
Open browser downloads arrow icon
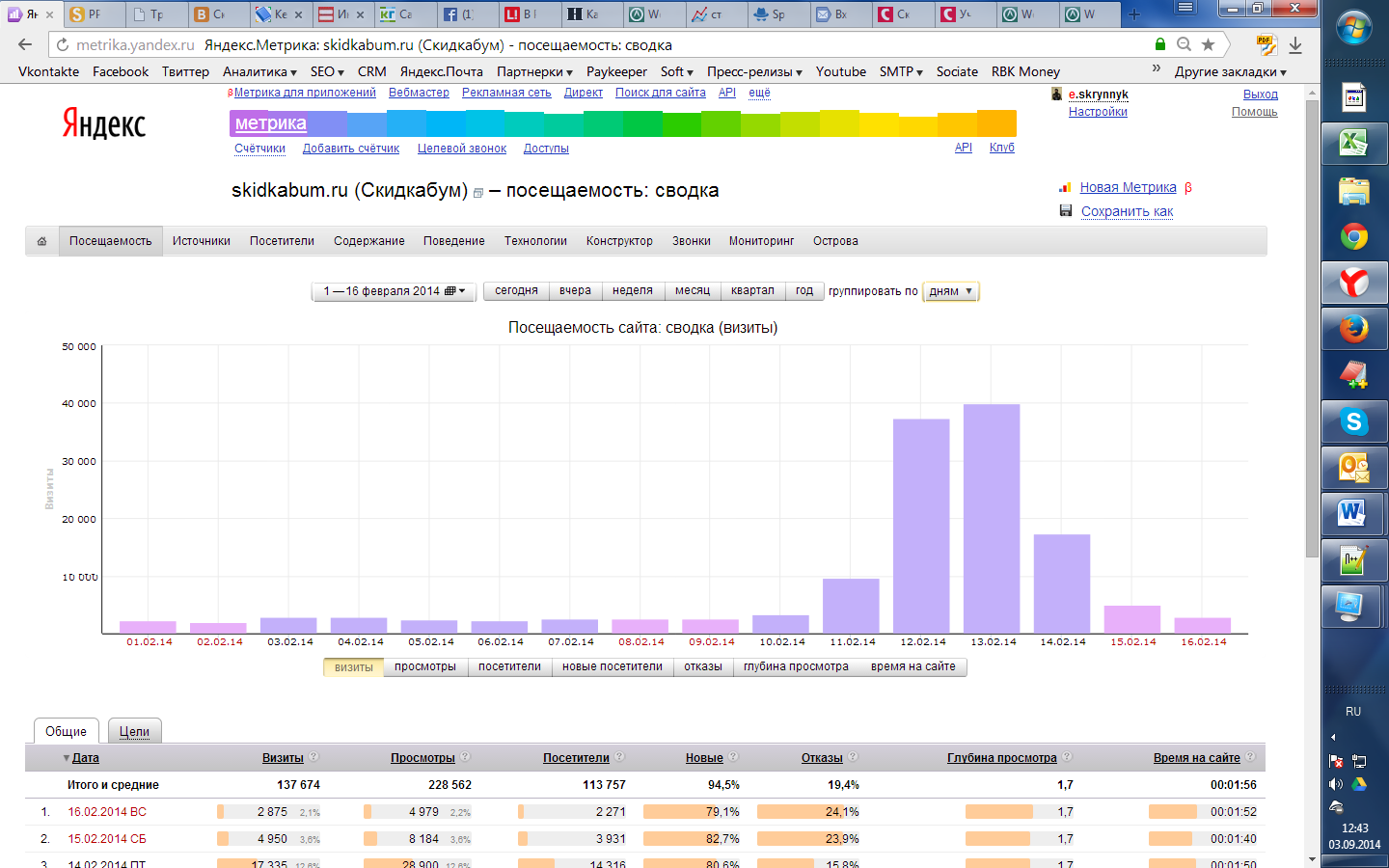1295,44
